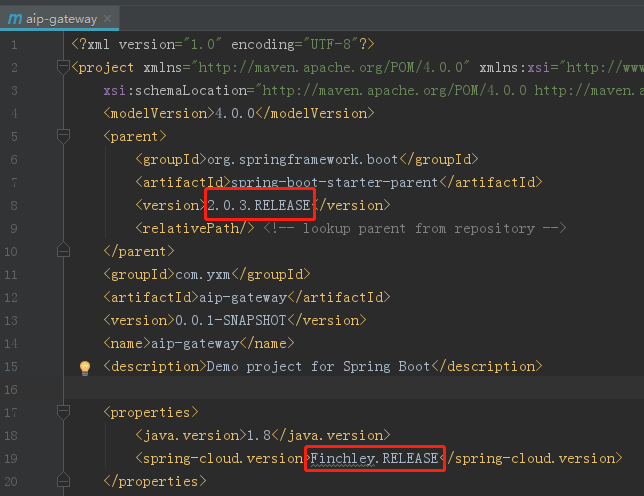Place cursor on empty line 16
Viewport: 644px width, 496px height.
pyautogui.click(x=353, y=389)
